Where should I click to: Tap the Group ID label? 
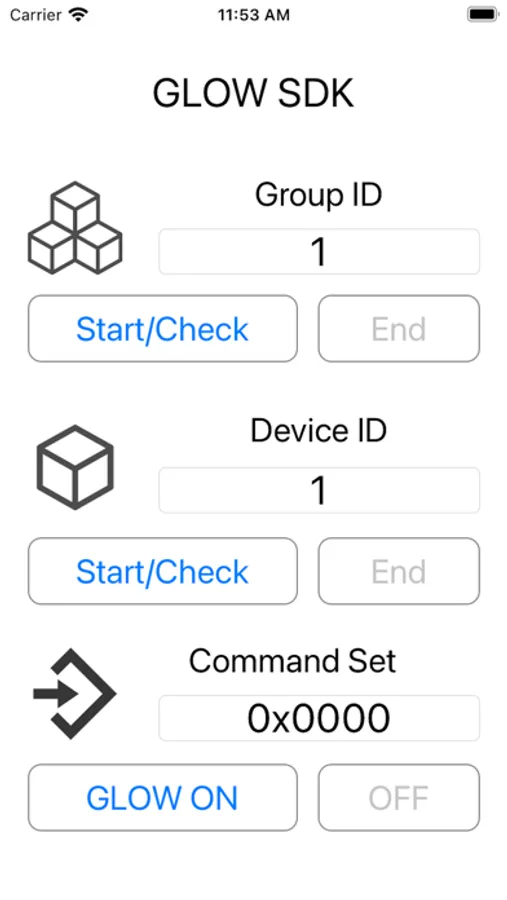click(x=319, y=195)
